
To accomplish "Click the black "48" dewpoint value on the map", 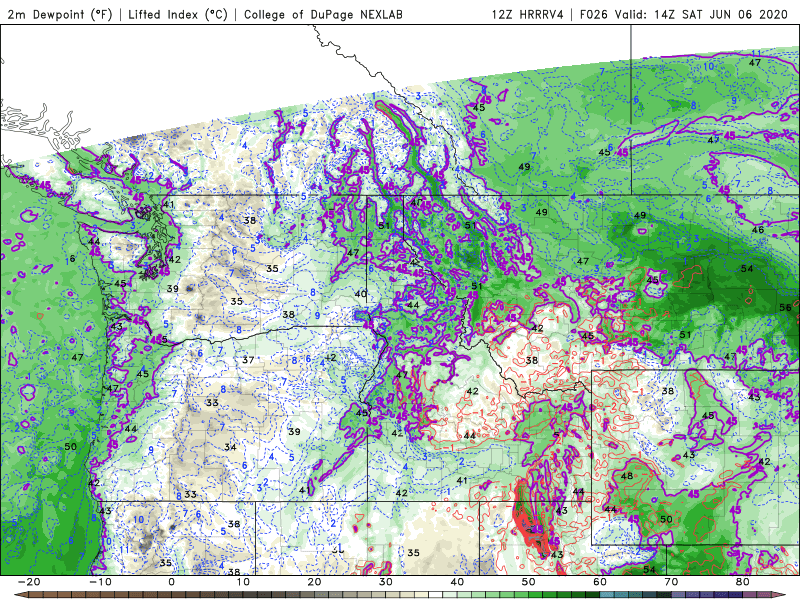I will [627, 476].
